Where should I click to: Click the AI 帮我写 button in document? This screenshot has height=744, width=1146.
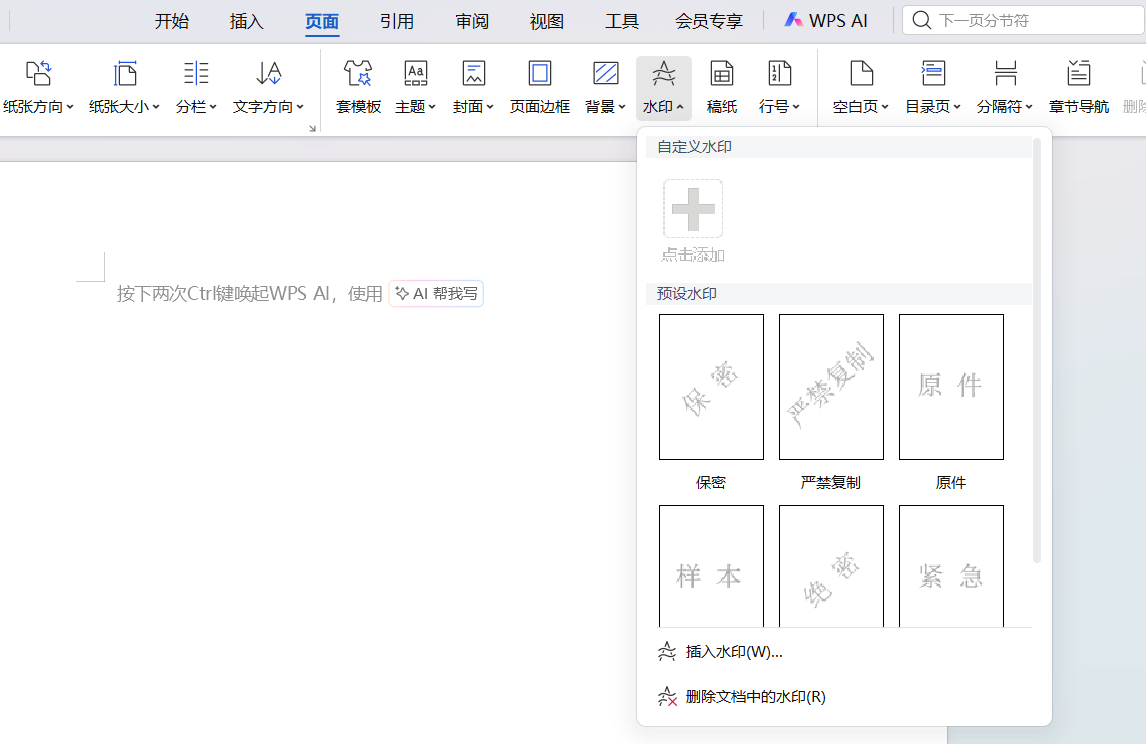pos(436,294)
